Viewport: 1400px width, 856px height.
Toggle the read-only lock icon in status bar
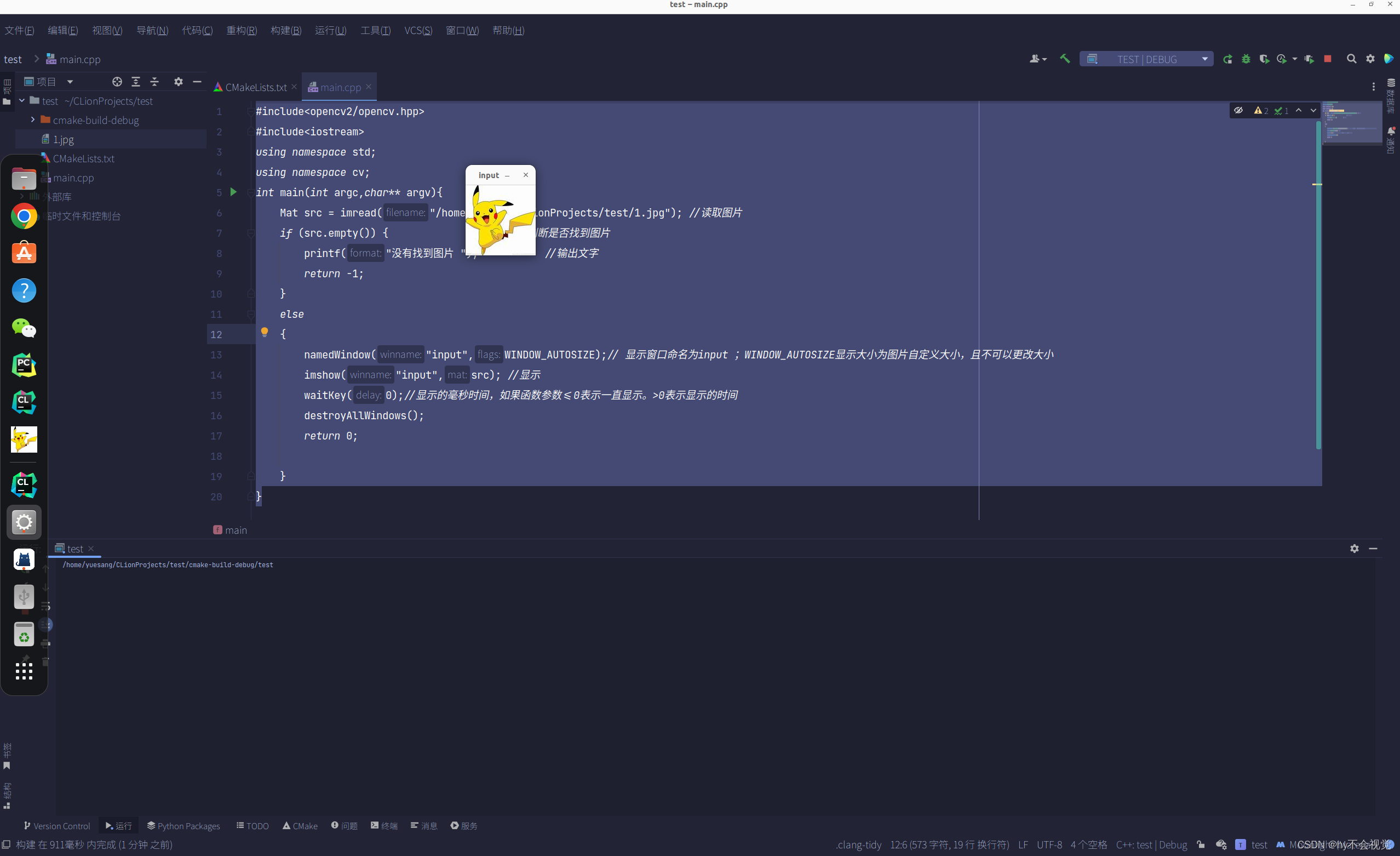[1201, 844]
